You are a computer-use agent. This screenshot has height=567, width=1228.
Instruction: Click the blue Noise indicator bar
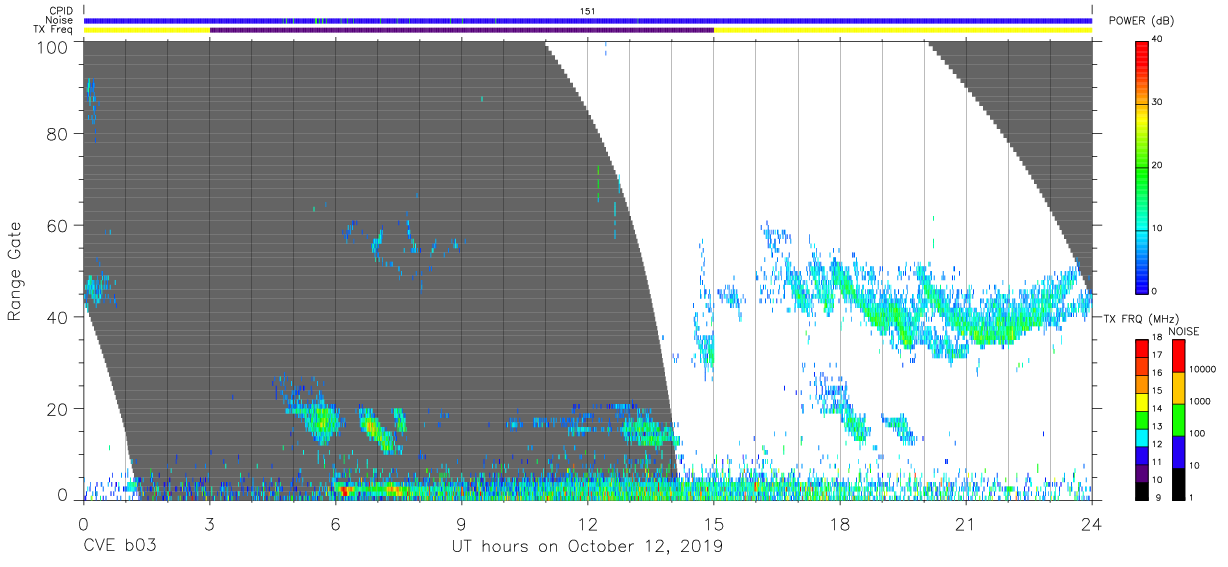click(587, 20)
